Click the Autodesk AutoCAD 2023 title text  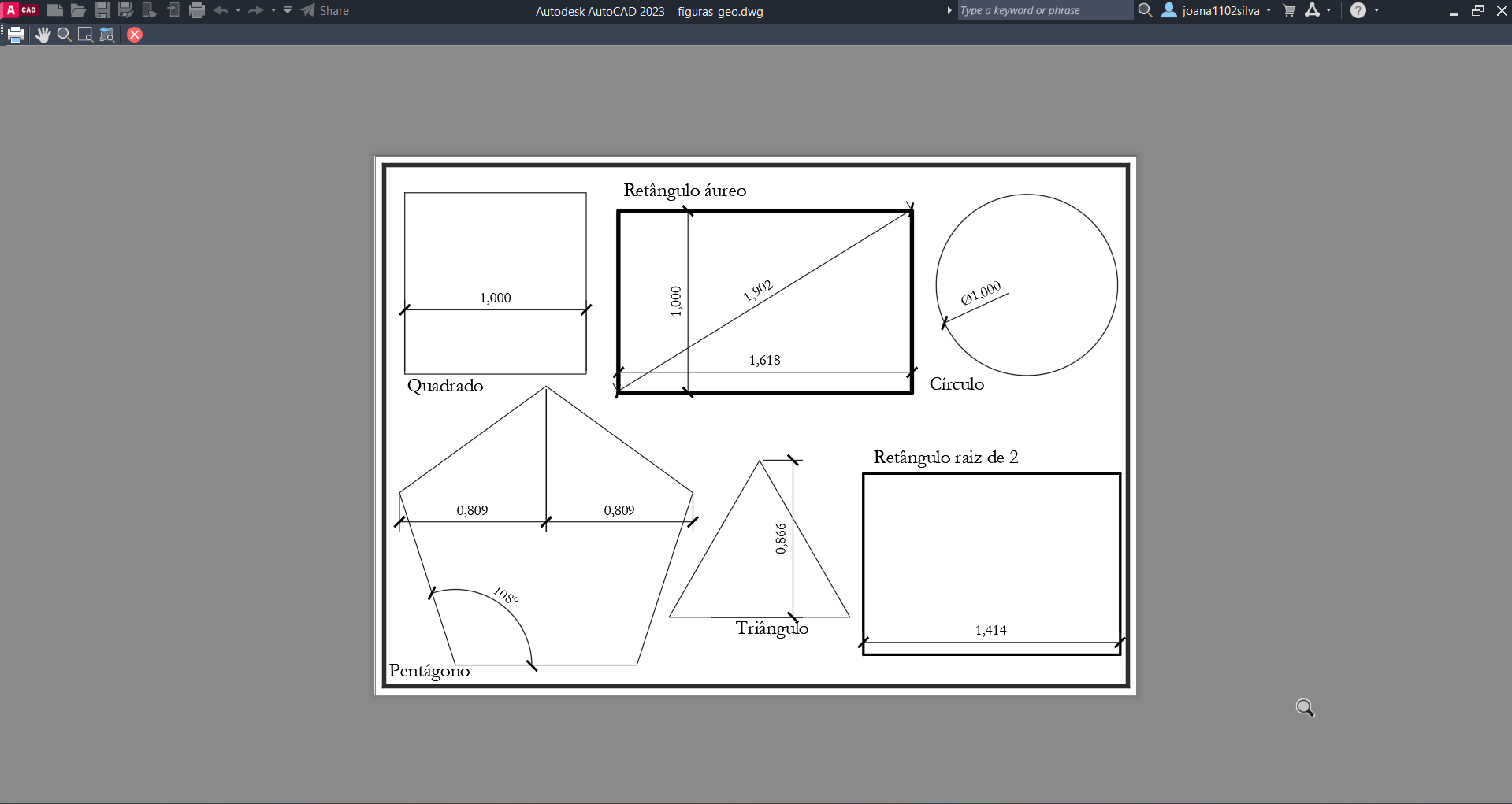click(600, 11)
